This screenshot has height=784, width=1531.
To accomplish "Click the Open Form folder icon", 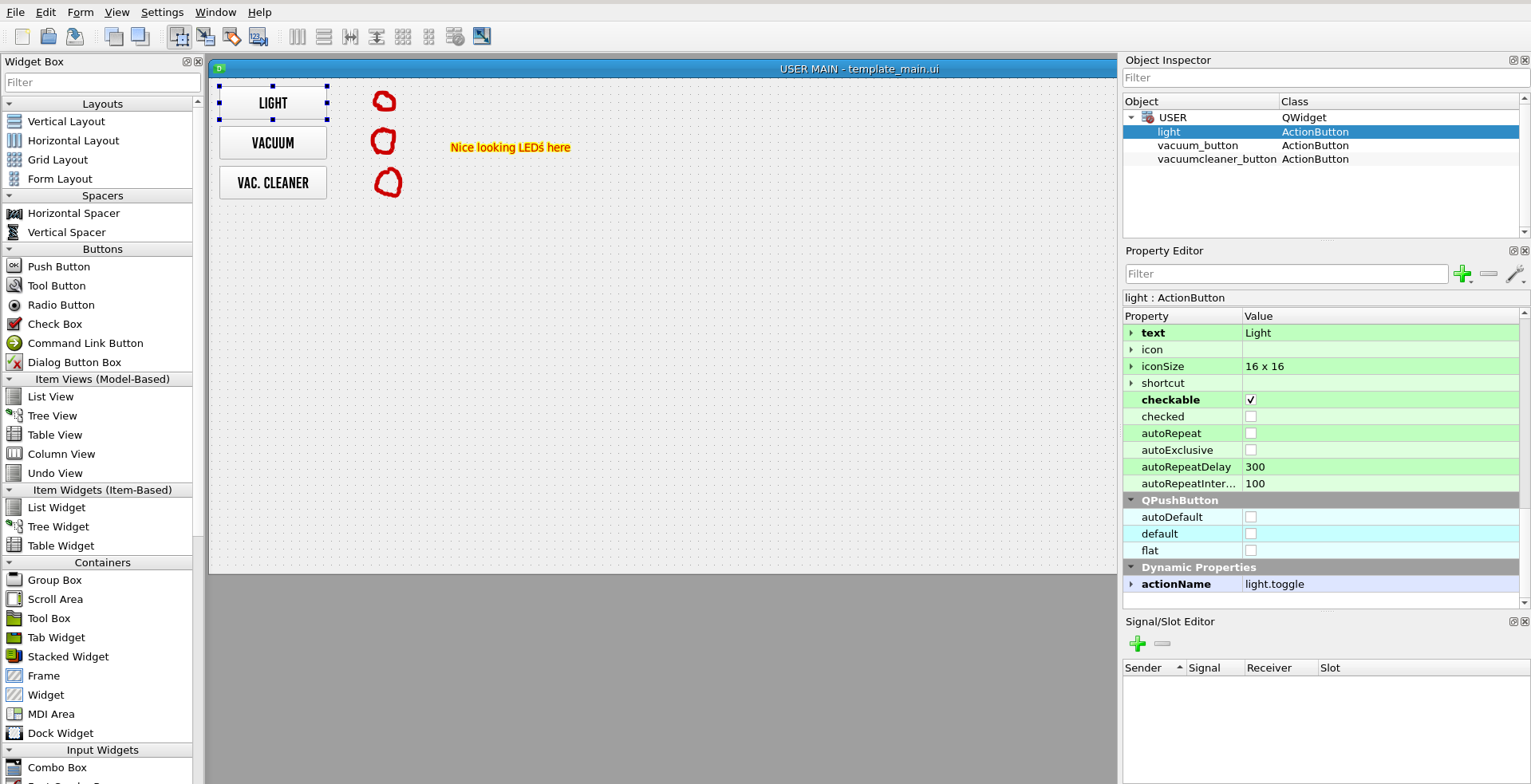I will click(49, 37).
